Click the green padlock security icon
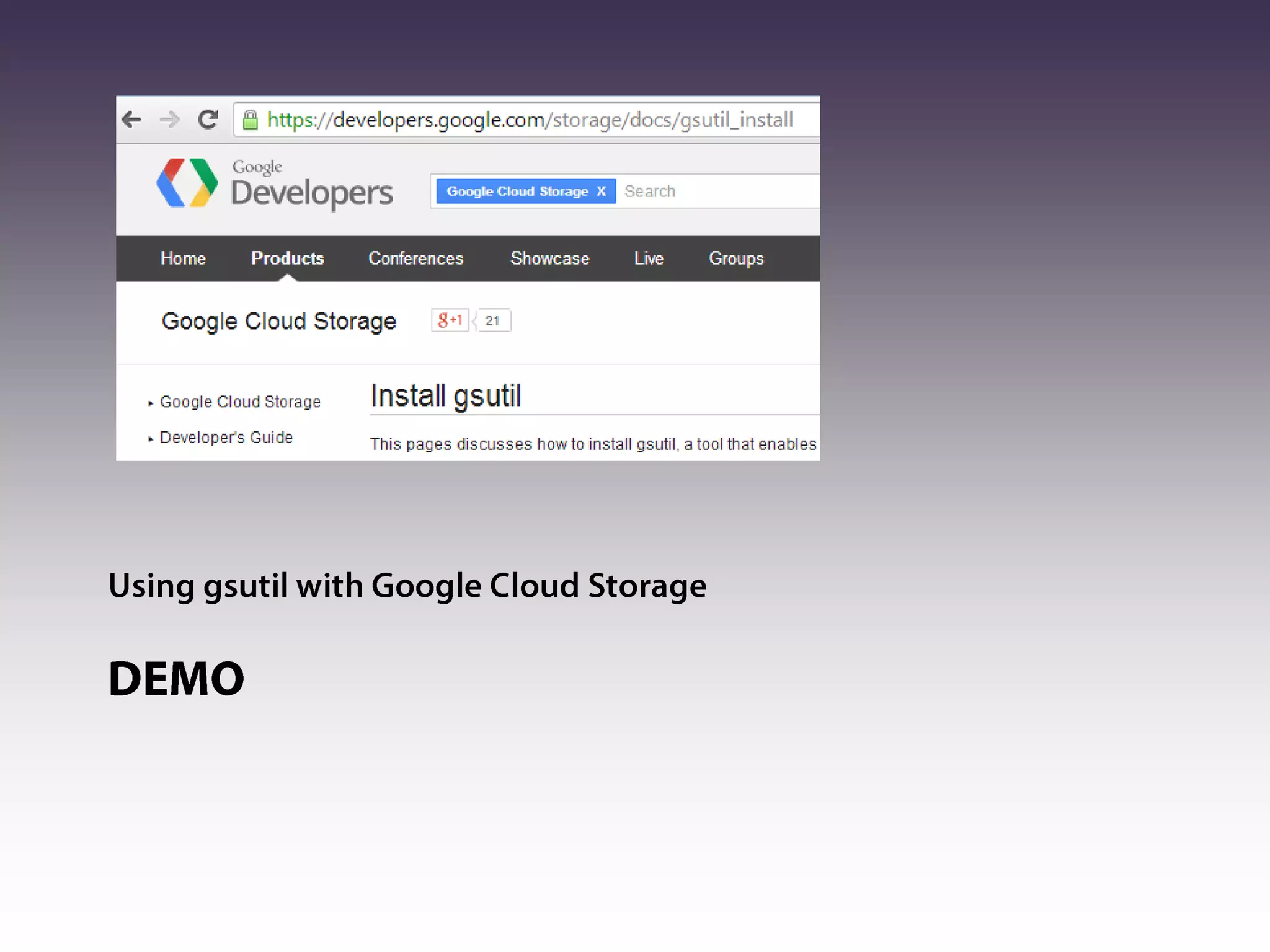Screen dimensions: 1270x952 click(x=250, y=120)
